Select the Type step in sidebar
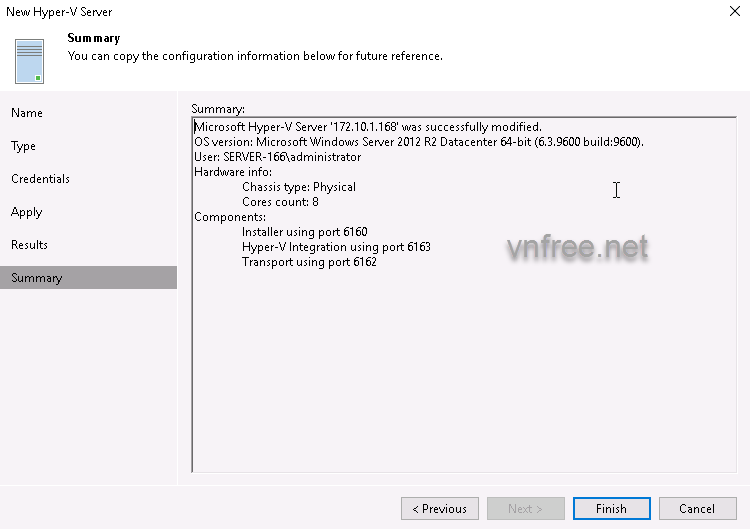The image size is (750, 529). pos(24,146)
